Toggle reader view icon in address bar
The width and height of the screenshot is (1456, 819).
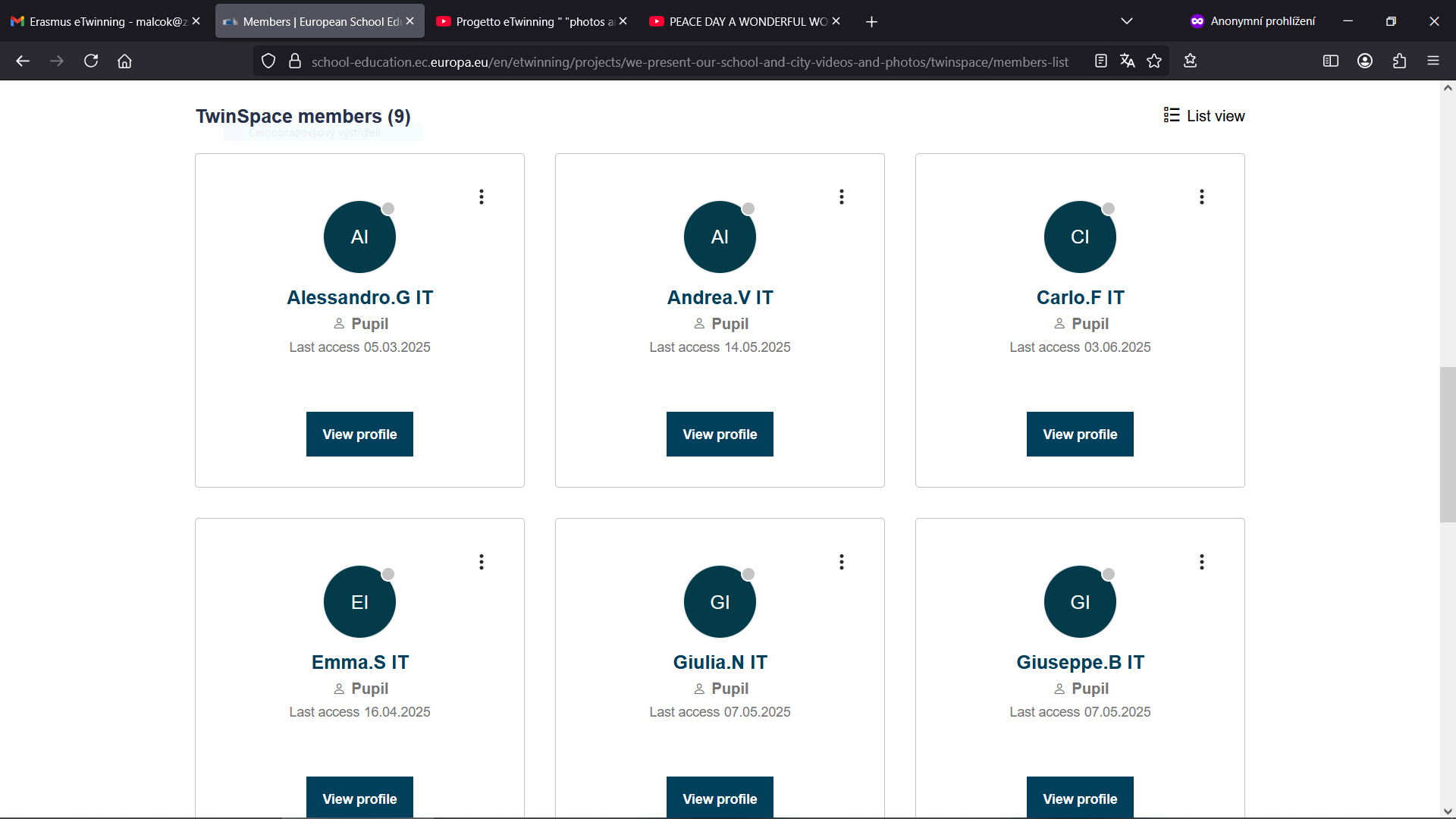point(1100,61)
